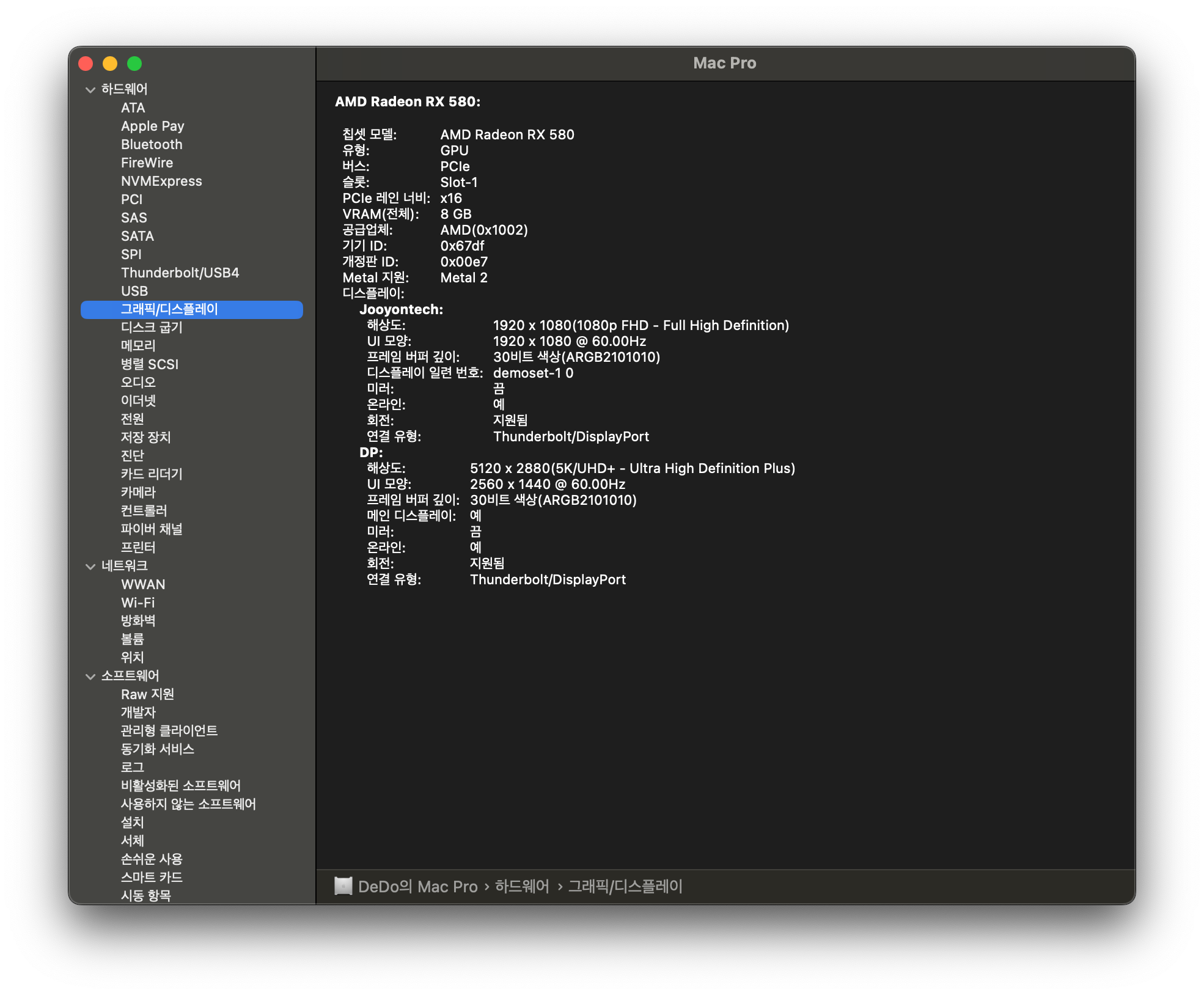This screenshot has height=995, width=1204.
Task: Select Apple Pay in the sidebar
Action: tap(153, 127)
